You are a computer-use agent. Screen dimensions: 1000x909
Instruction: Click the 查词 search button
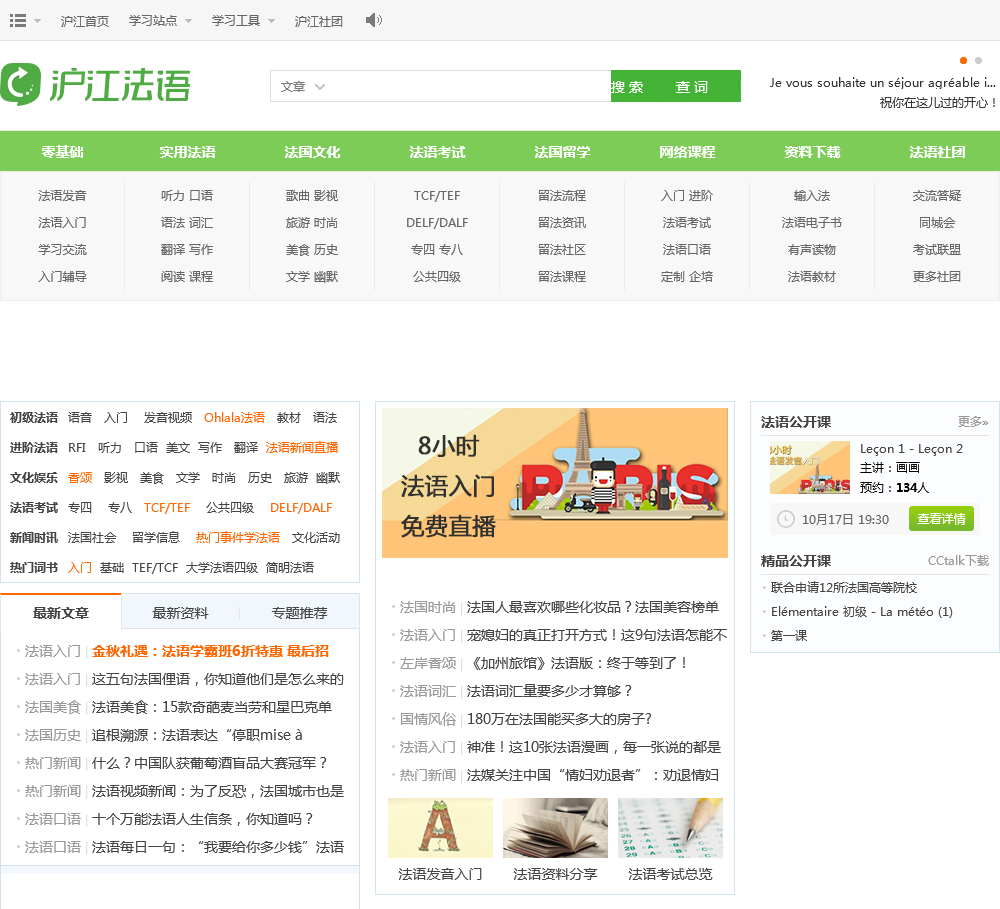tap(692, 87)
